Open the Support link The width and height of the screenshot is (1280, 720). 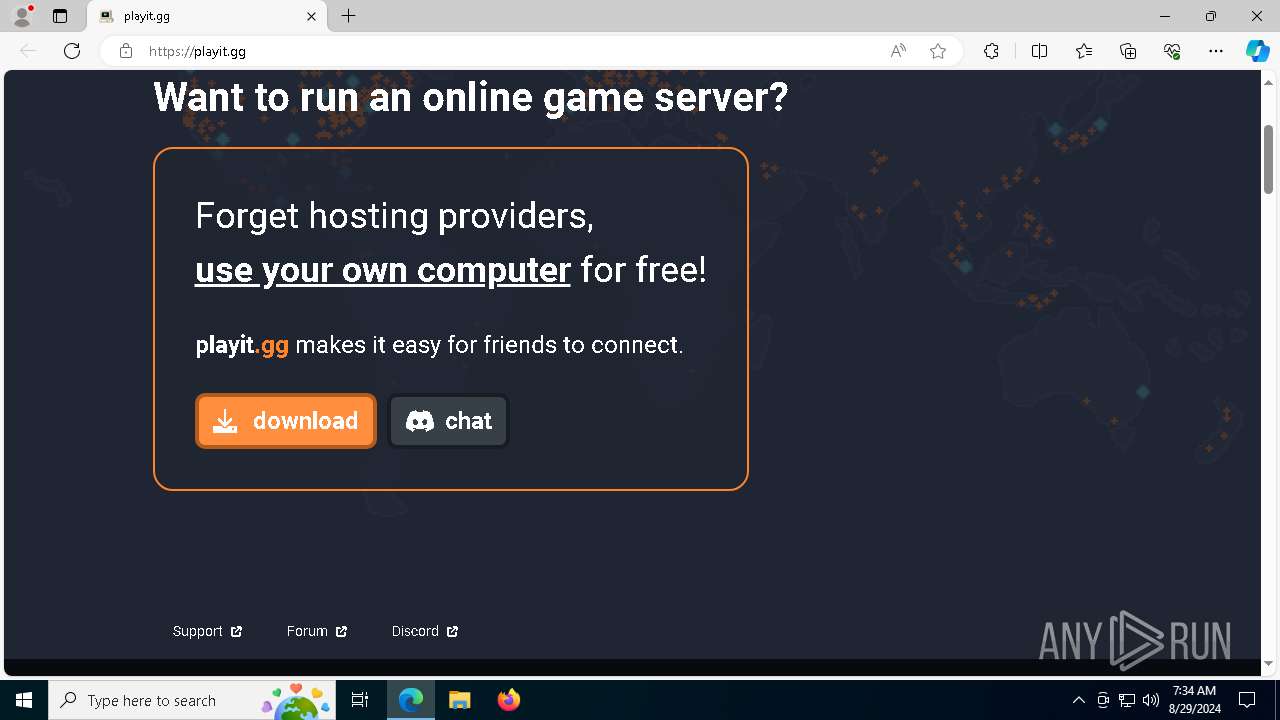pos(207,631)
